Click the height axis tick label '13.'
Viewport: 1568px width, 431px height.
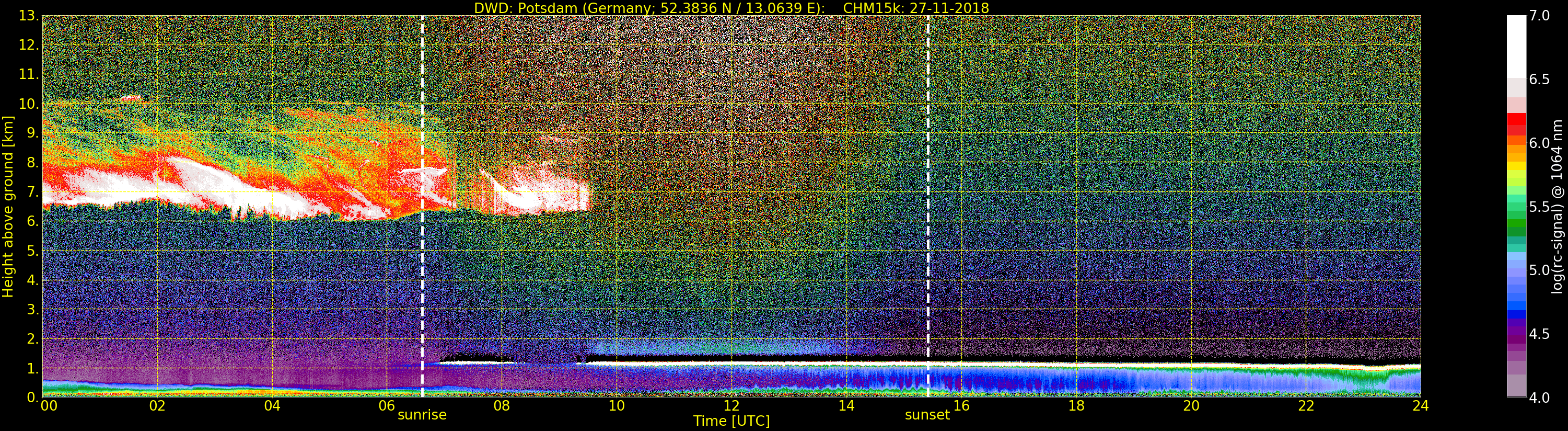(x=29, y=16)
